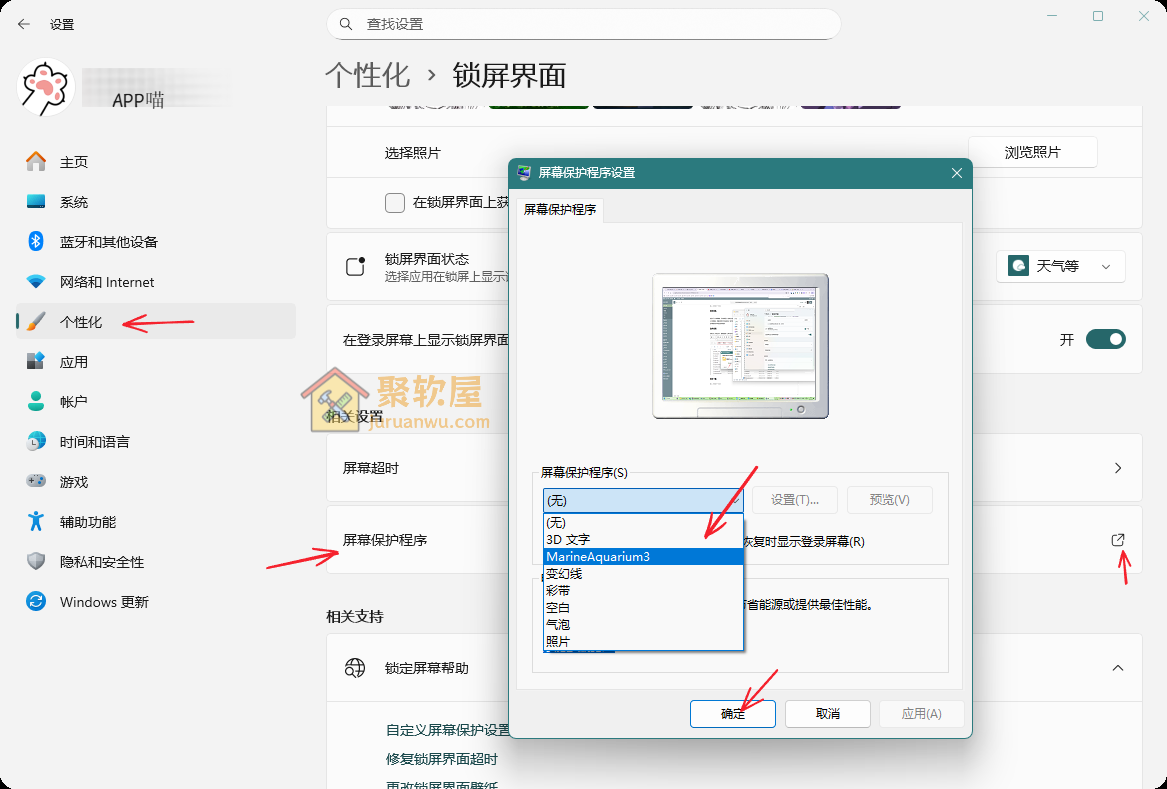The image size is (1167, 789).
Task: Toggle the lock screen on sign-in switch
Action: coord(1105,340)
